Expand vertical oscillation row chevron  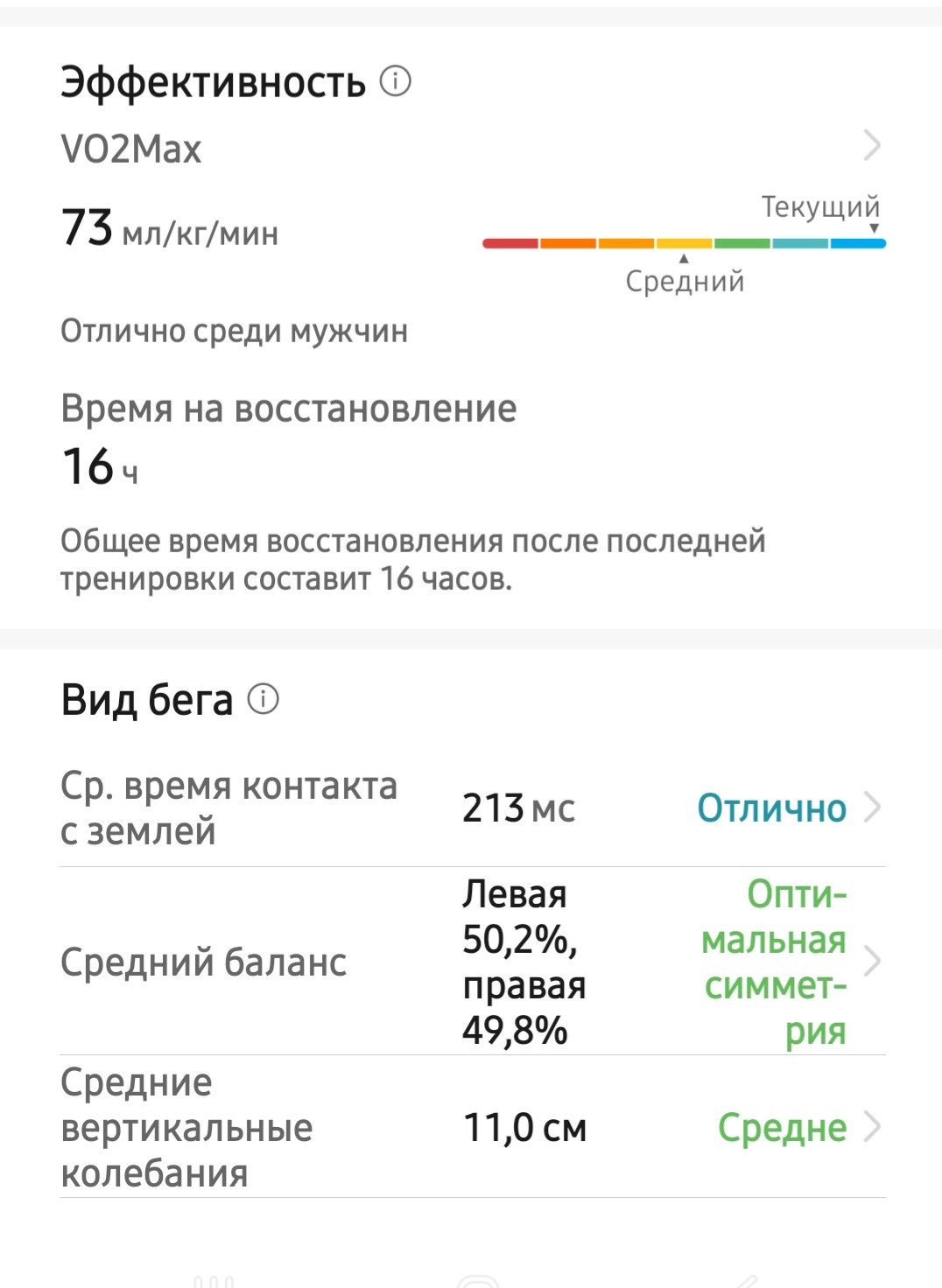coord(872,1127)
